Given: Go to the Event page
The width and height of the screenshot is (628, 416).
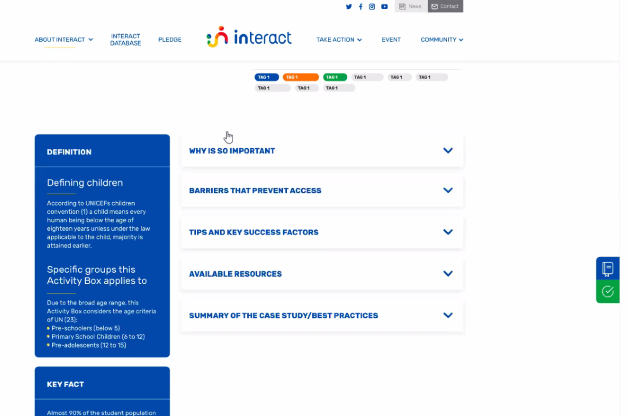Looking at the screenshot, I should point(391,40).
